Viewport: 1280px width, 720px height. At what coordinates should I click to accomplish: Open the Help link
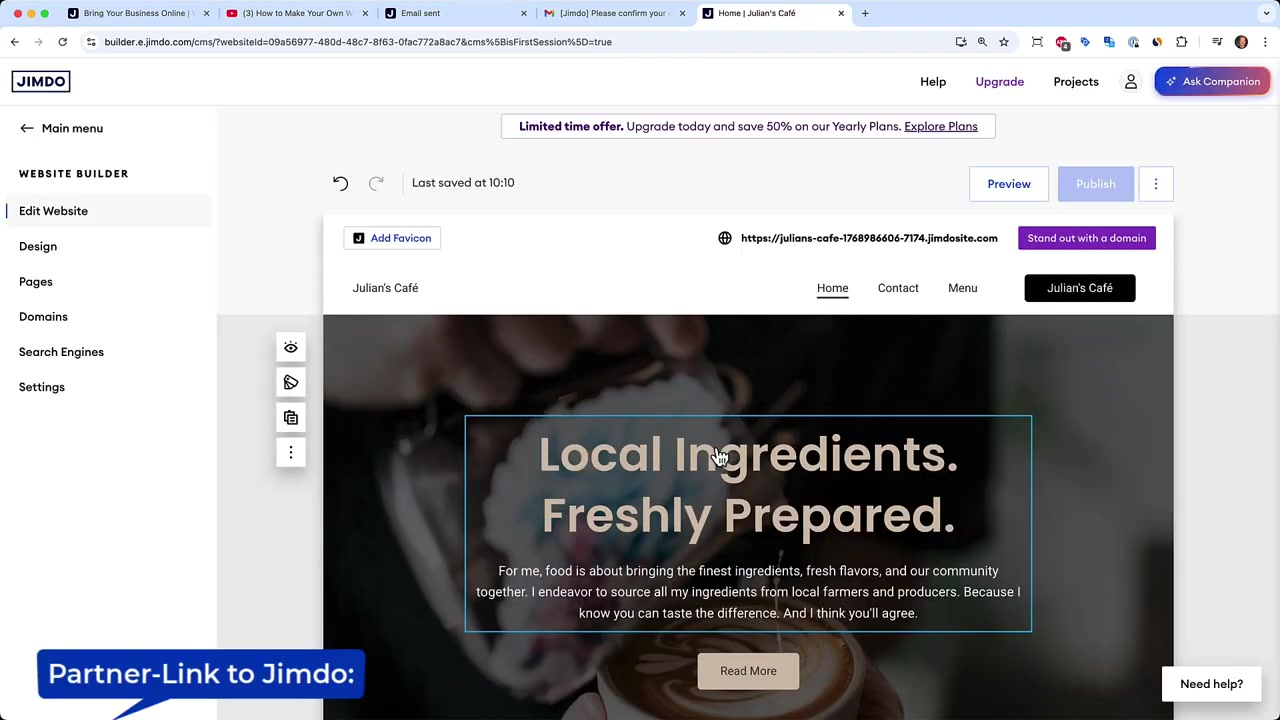tap(933, 82)
